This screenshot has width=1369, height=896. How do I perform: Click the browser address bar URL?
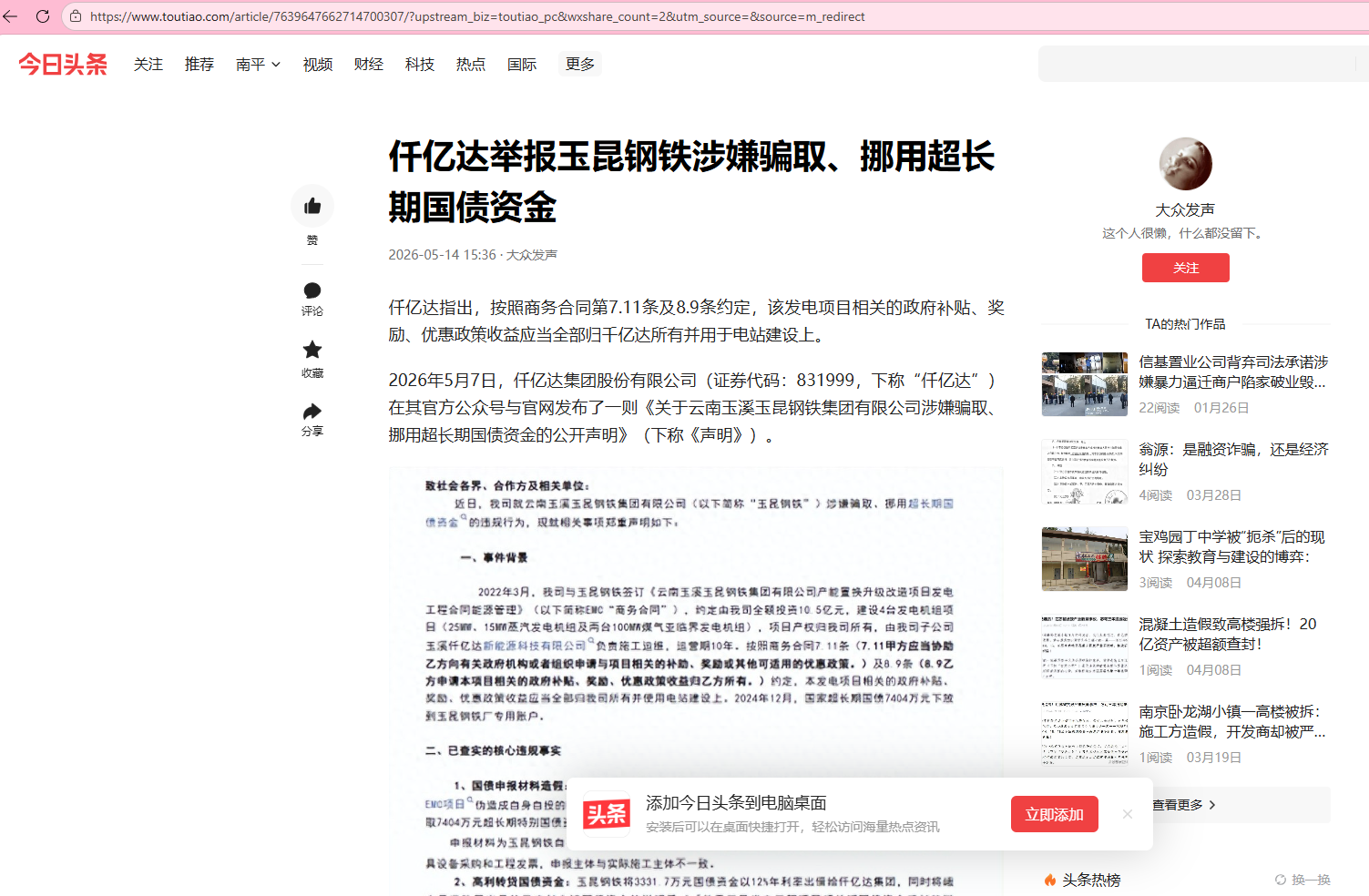click(x=477, y=16)
